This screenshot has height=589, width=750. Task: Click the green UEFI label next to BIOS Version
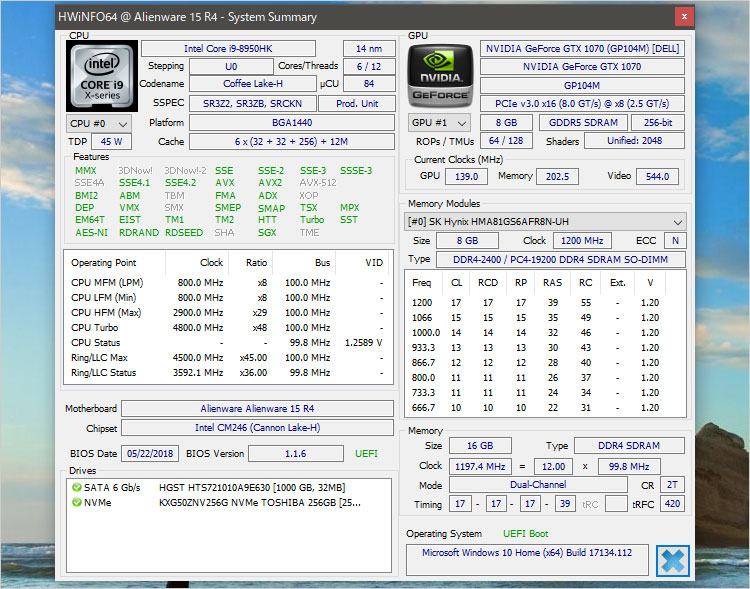pos(366,454)
